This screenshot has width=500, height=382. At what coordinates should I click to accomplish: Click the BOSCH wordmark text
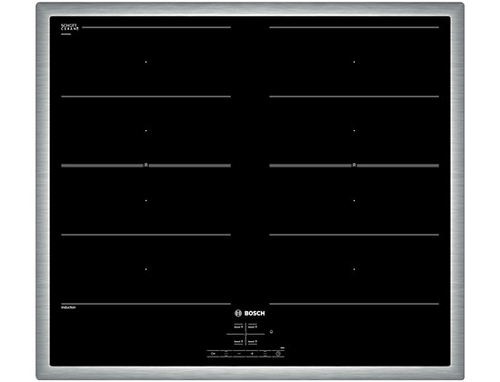click(255, 313)
